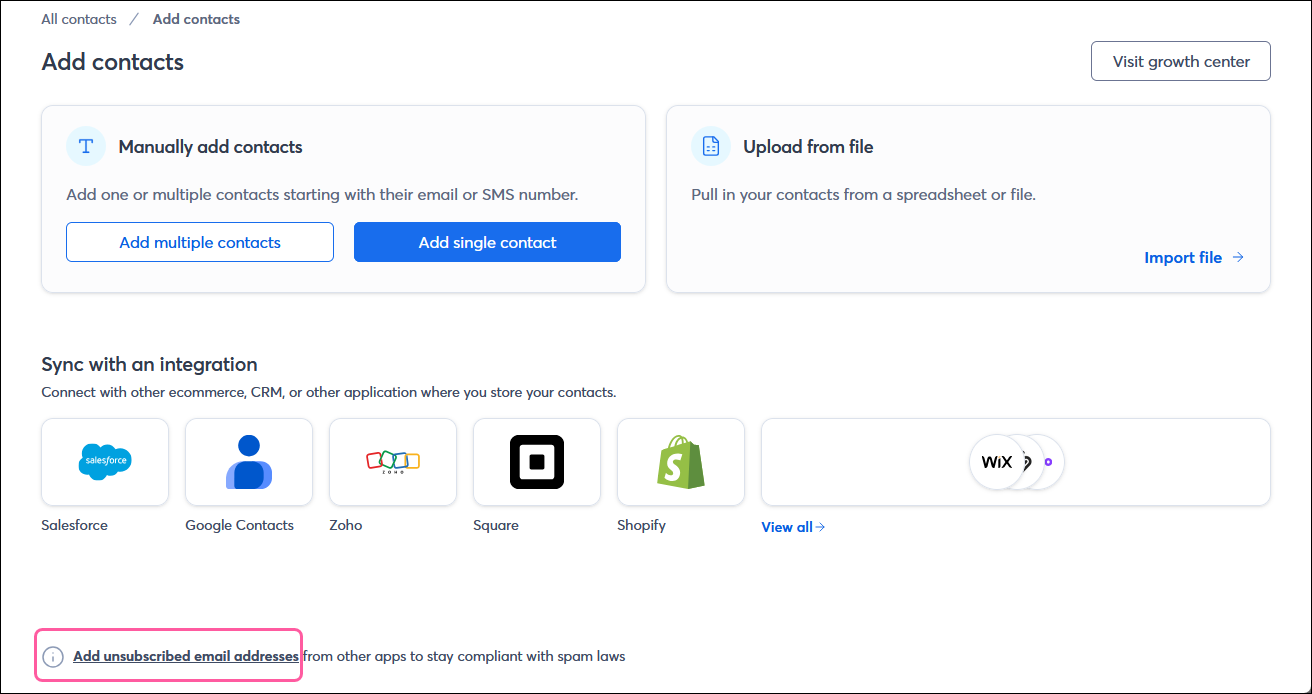Click the info icon near unsubscribed addresses note
The image size is (1312, 694).
click(53, 656)
